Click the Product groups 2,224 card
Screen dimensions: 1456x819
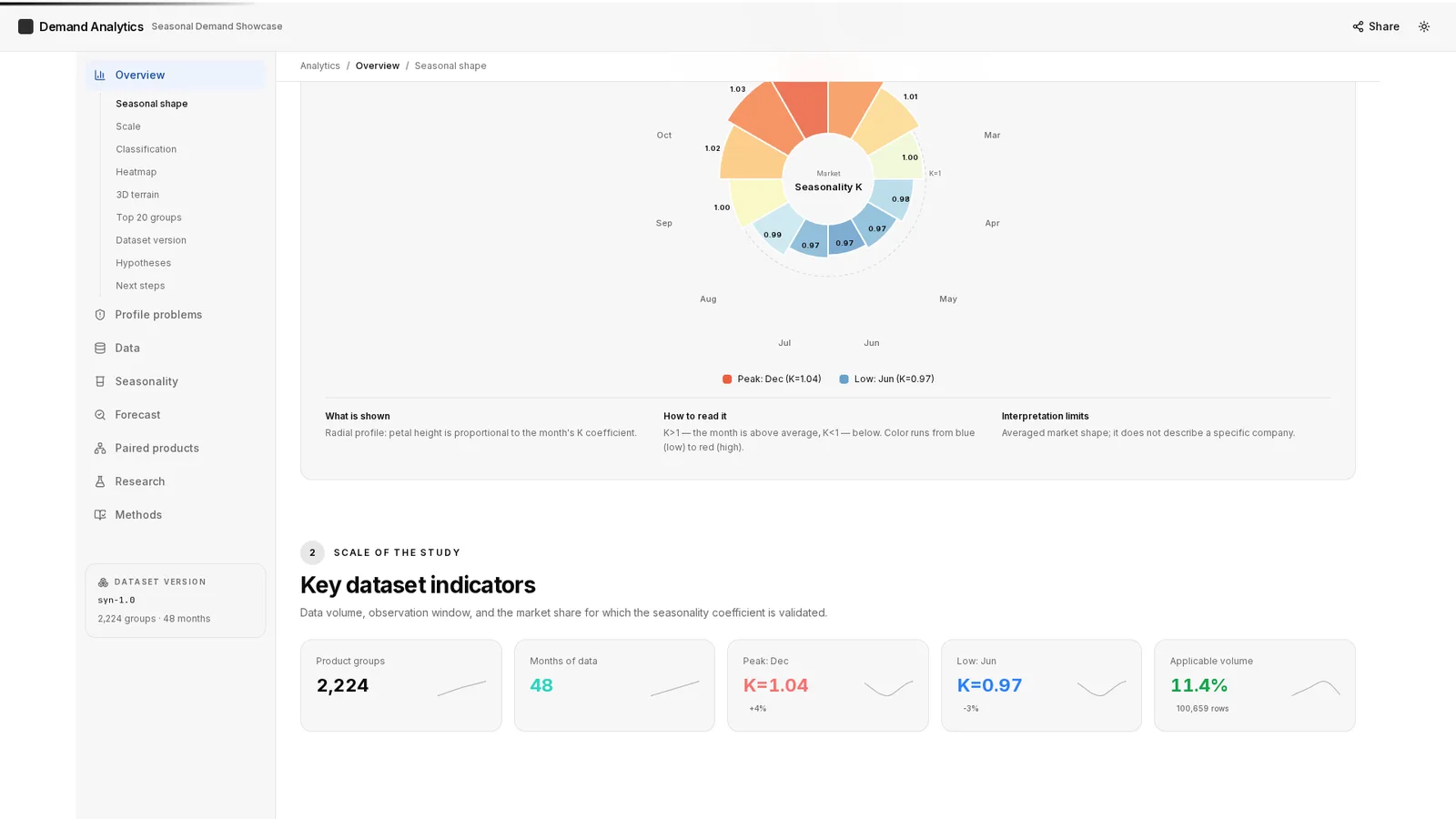[401, 685]
